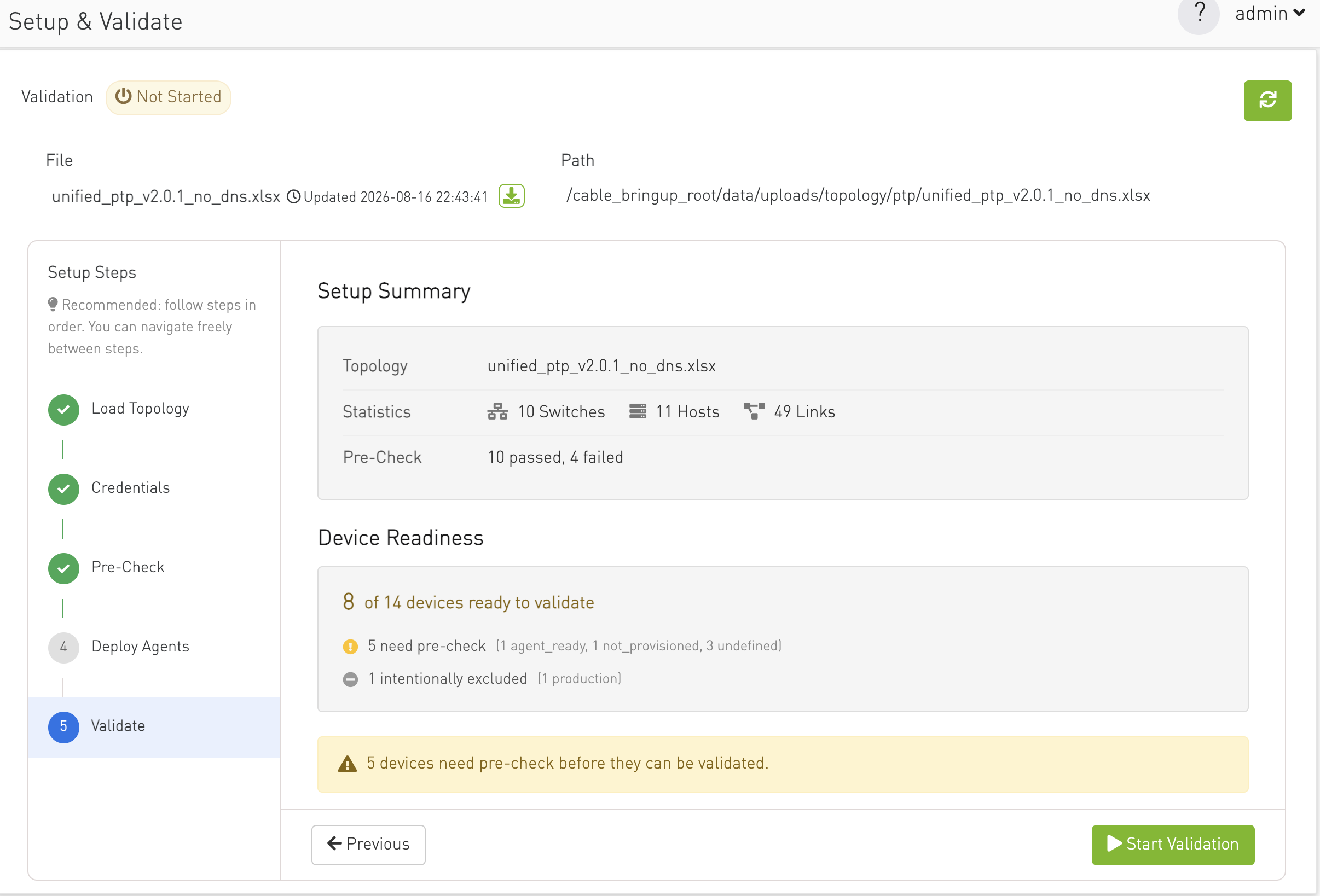Viewport: 1320px width, 896px height.
Task: Click the power icon in Not Started badge
Action: click(123, 96)
